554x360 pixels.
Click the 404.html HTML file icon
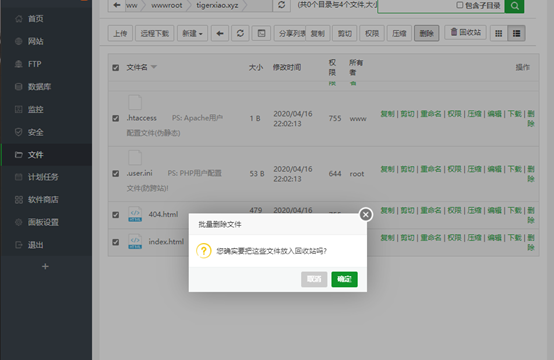click(x=135, y=214)
